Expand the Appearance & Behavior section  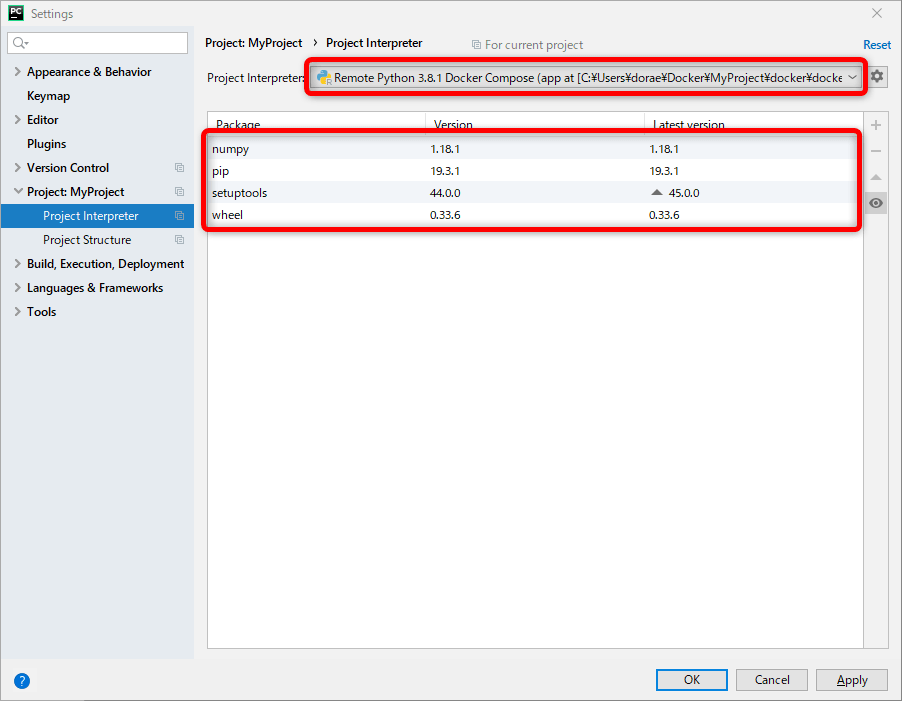pos(17,71)
